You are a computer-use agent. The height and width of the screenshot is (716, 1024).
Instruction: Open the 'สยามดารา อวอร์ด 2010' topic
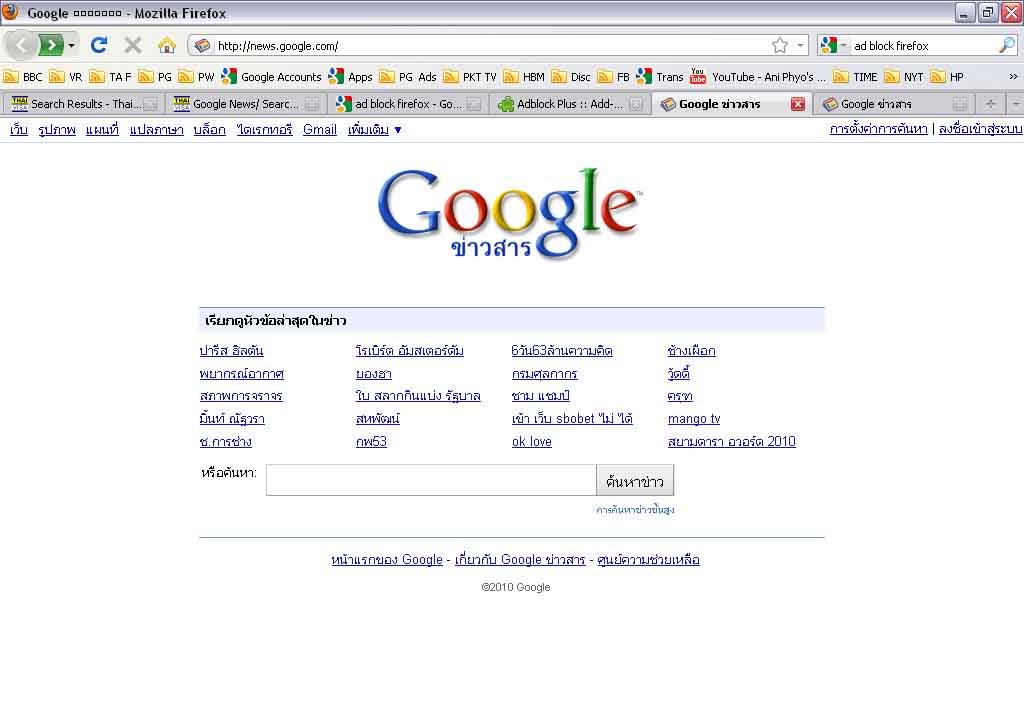[731, 442]
